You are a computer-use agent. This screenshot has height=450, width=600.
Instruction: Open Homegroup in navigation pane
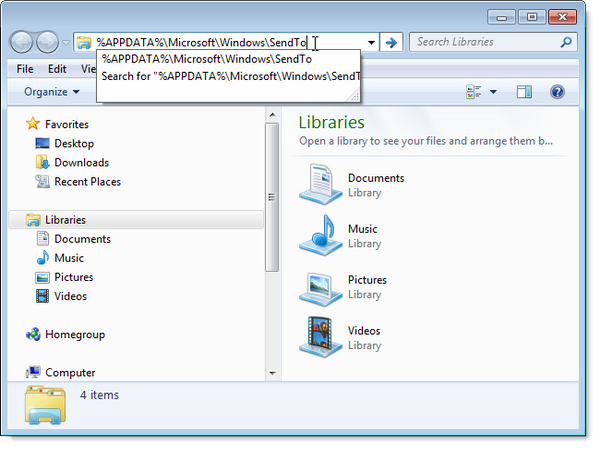[x=74, y=335]
